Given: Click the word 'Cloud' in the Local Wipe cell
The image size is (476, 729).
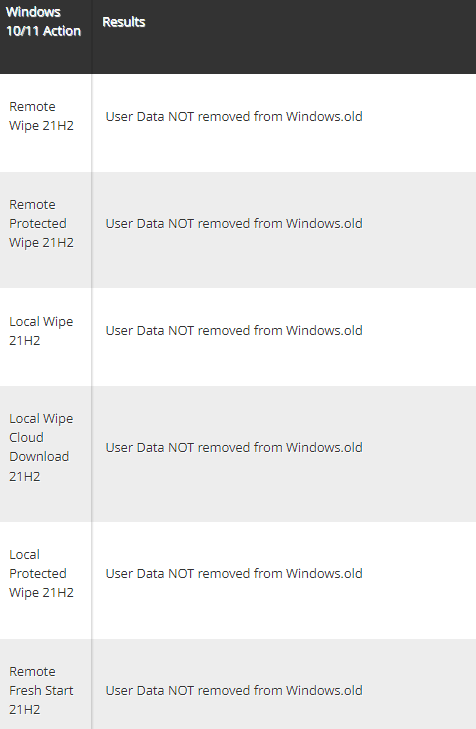Looking at the screenshot, I should click(x=26, y=437).
